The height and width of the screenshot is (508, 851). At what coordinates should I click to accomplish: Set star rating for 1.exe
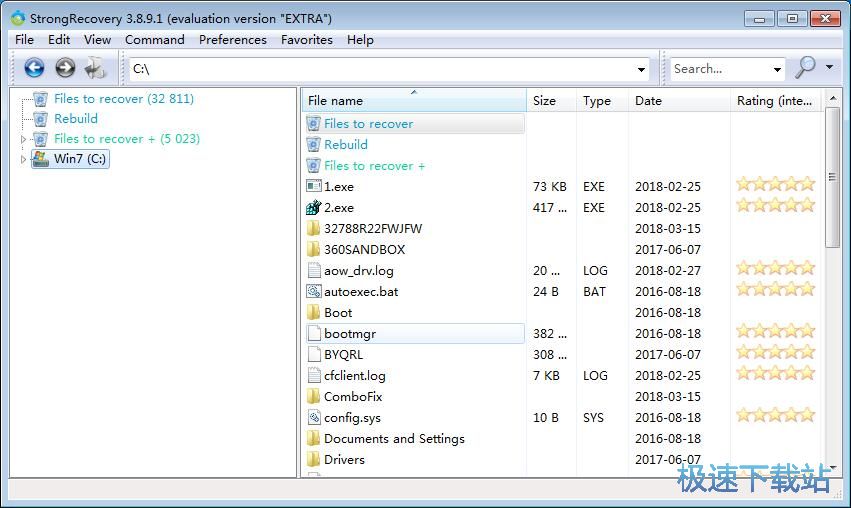(775, 185)
